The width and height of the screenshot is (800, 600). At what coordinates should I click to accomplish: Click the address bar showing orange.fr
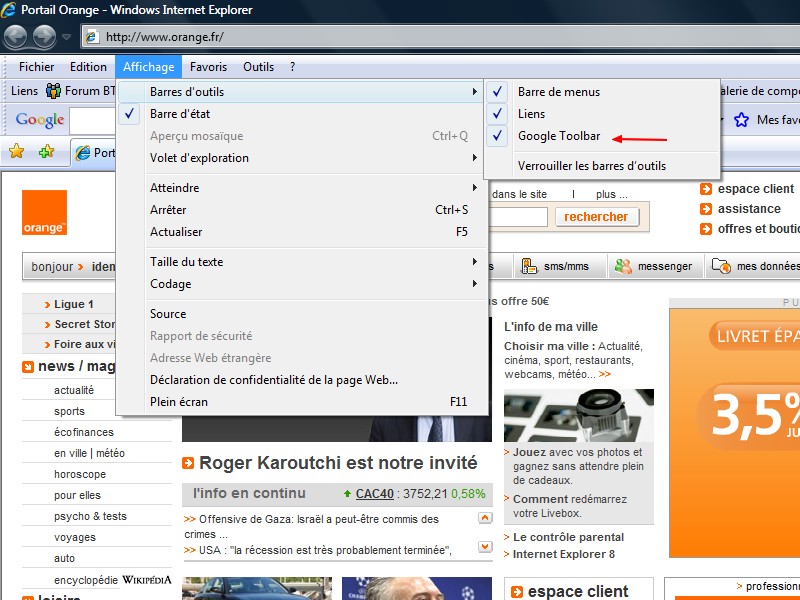(400, 37)
